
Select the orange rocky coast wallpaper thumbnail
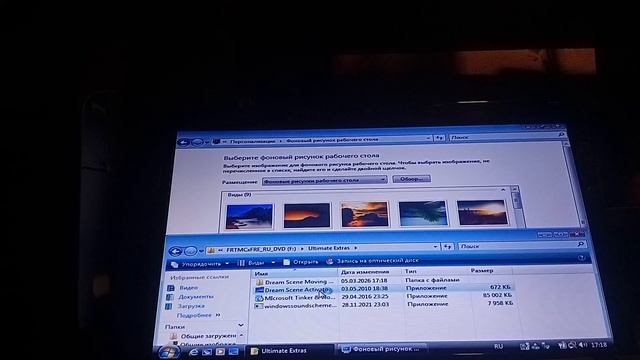click(365, 214)
